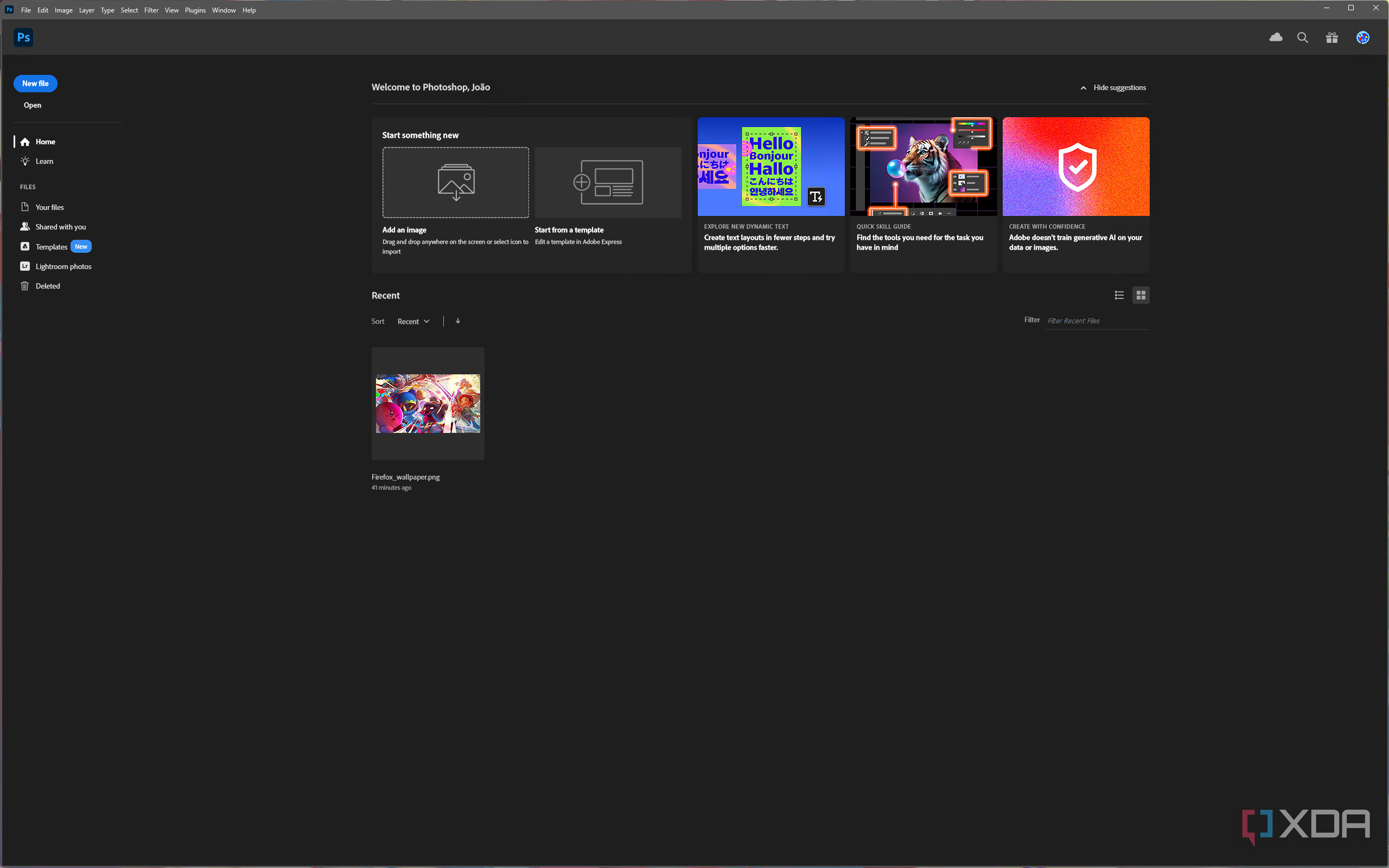Viewport: 1389px width, 868px height.
Task: Click the Open button
Action: pos(33,106)
